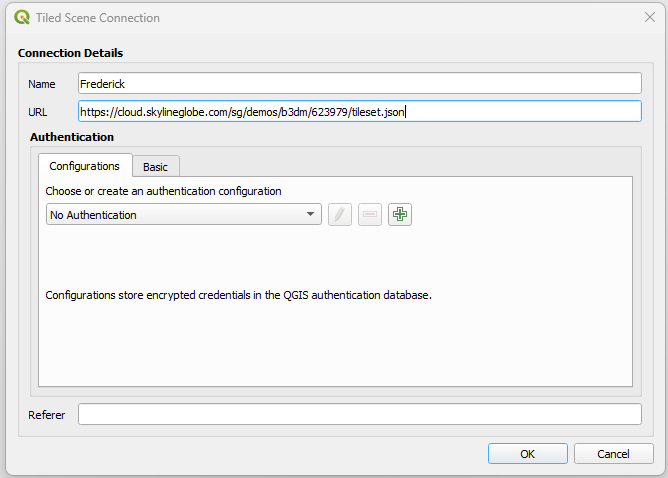Click the Choose or create configuration label
The image size is (668, 478).
(x=164, y=191)
